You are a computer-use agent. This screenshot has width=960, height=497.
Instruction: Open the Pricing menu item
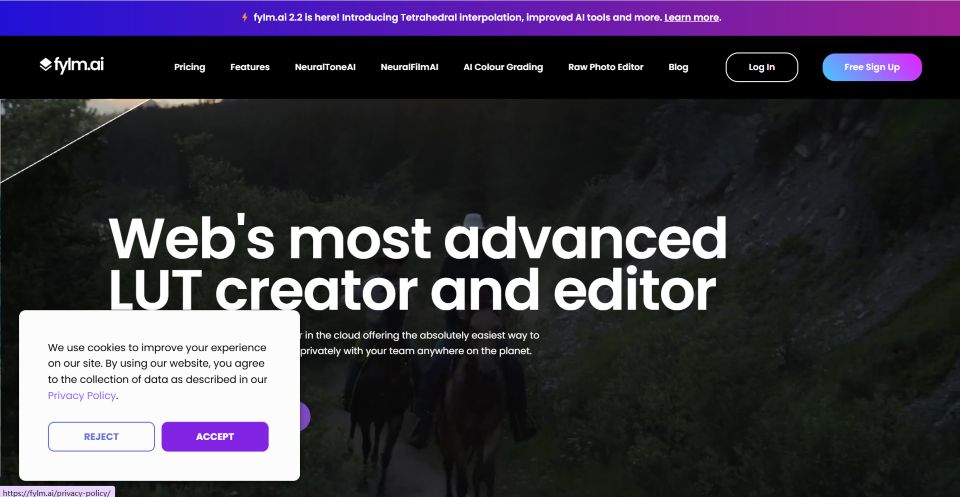[x=189, y=67]
